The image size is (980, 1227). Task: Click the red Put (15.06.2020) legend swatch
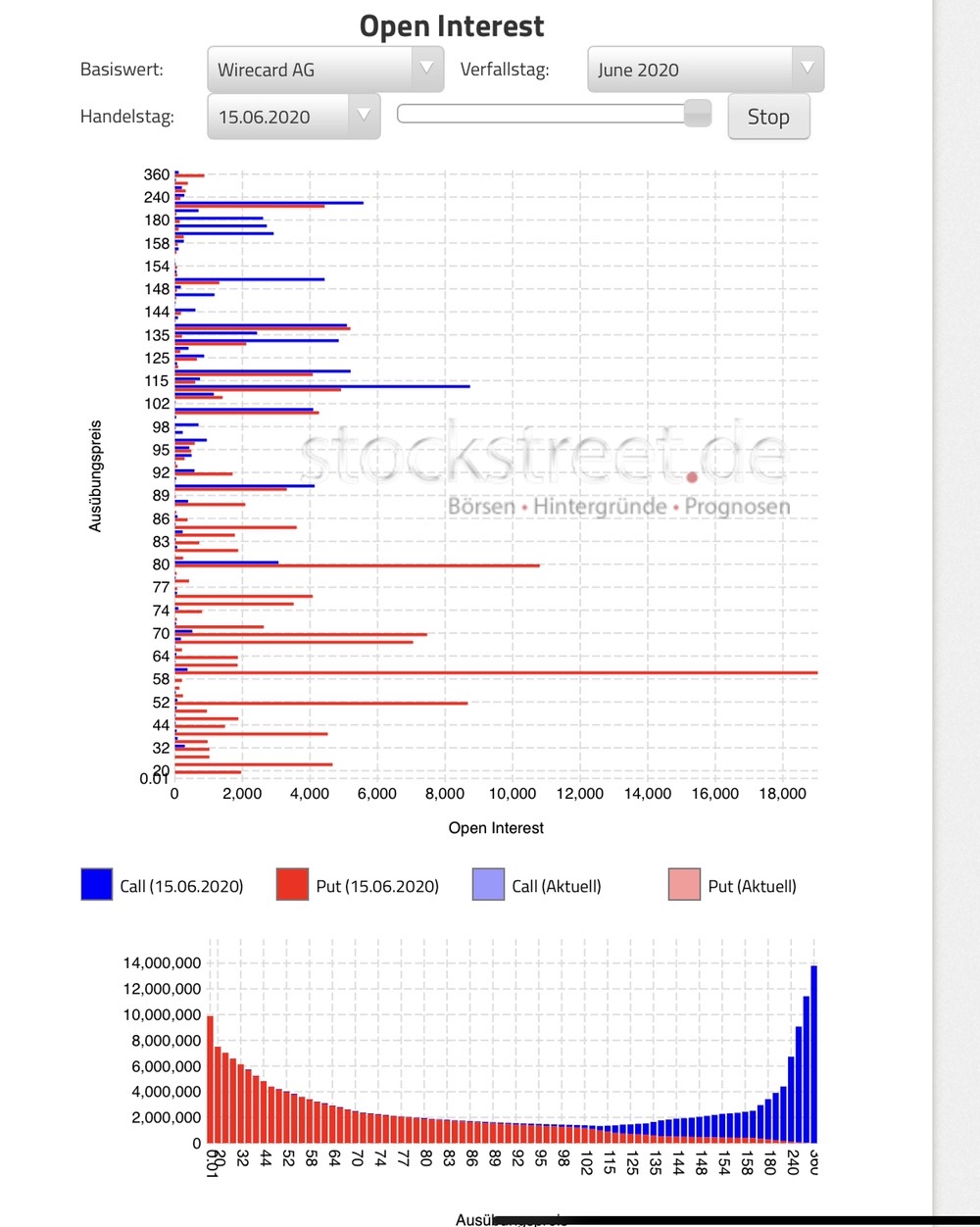pos(291,884)
